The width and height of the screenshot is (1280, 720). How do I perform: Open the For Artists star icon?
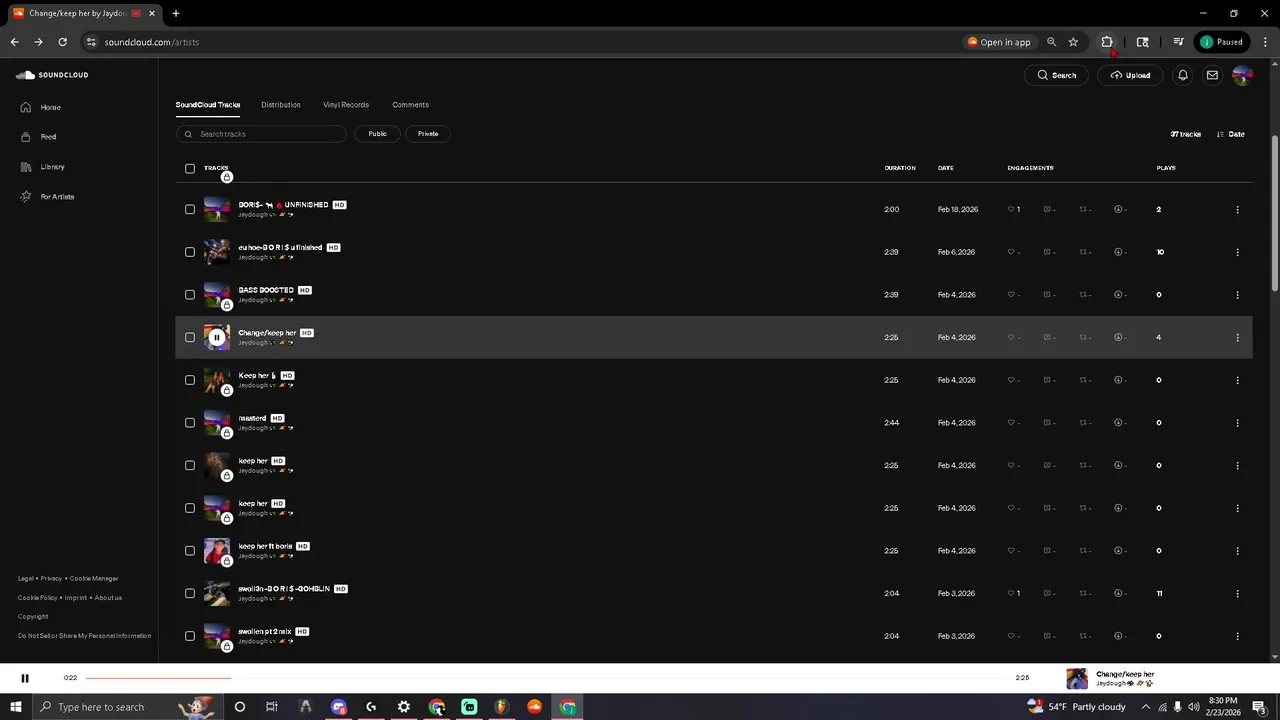point(26,197)
